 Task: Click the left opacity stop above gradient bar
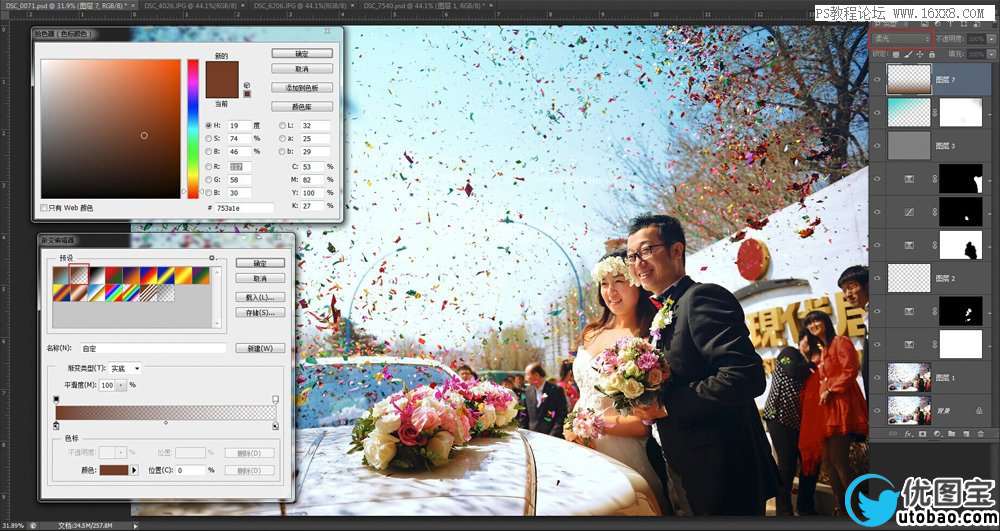point(56,400)
